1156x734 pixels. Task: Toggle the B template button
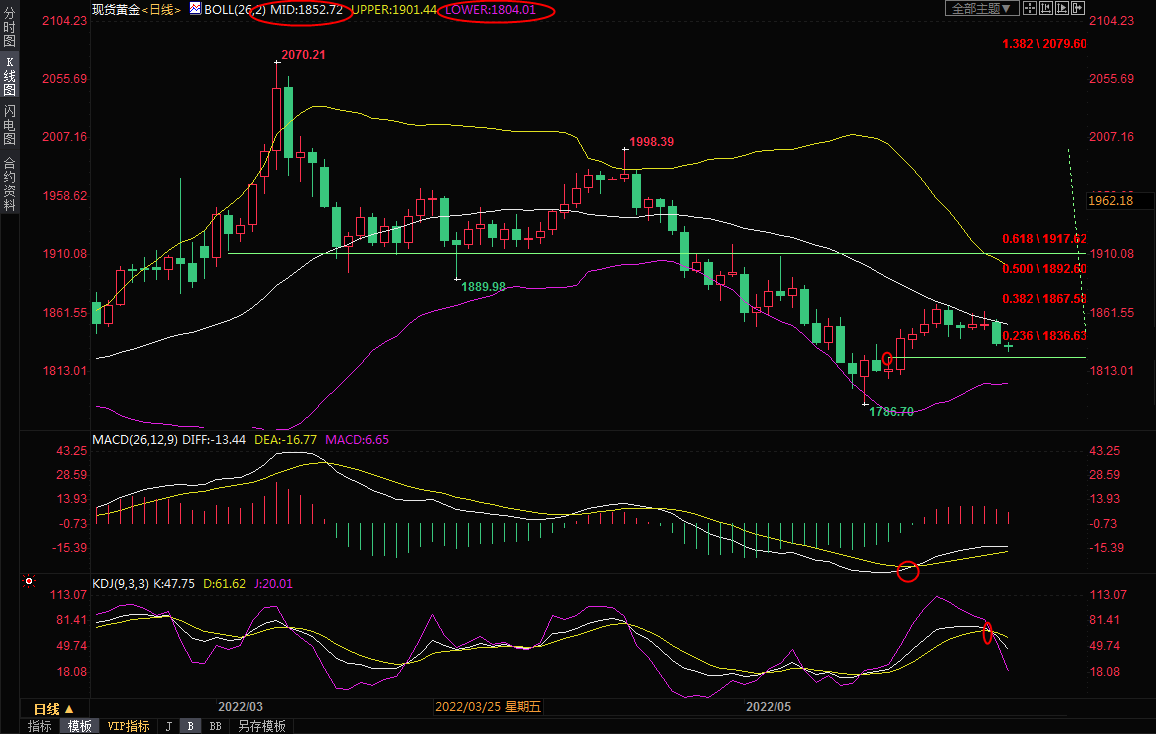pos(191,726)
